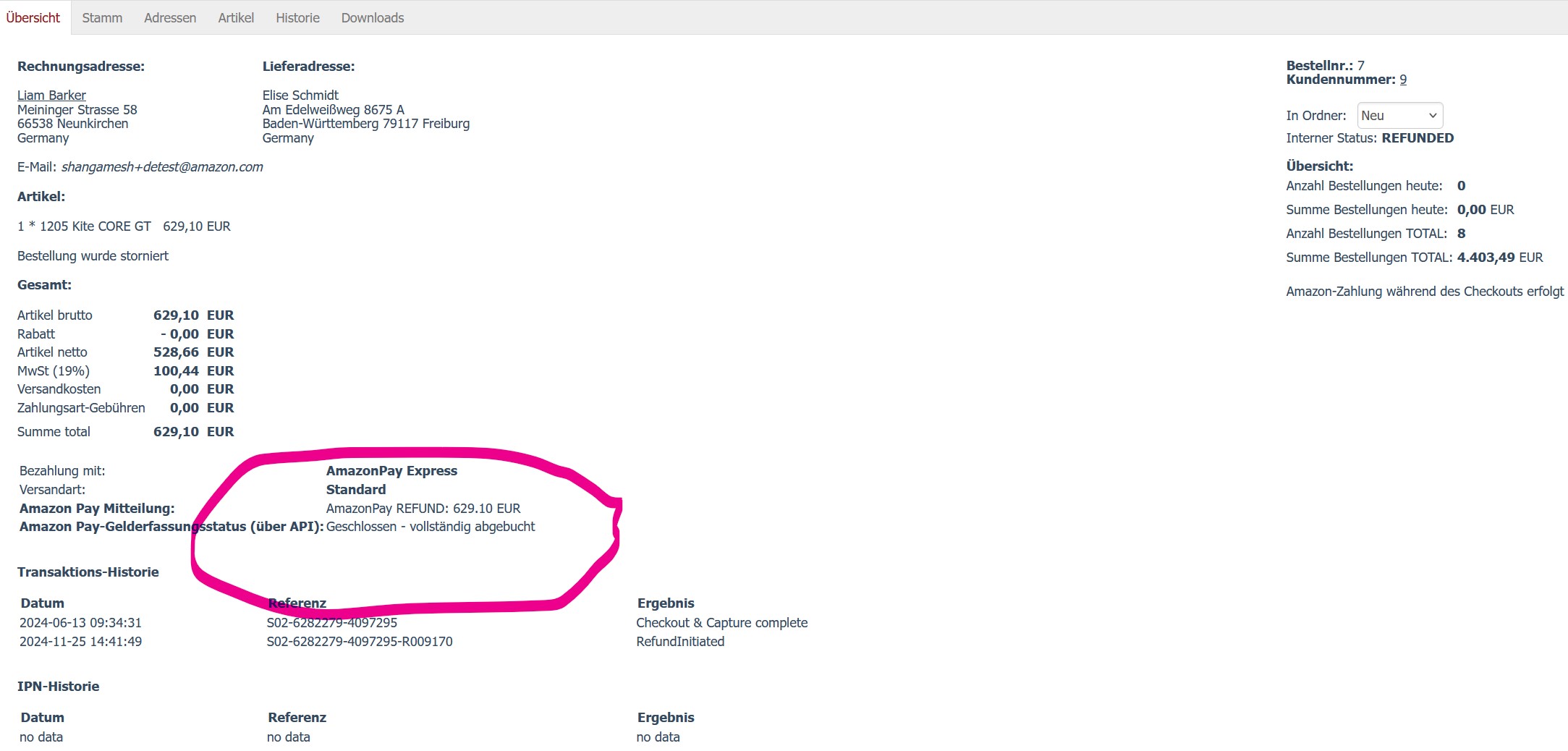The width and height of the screenshot is (1568, 751).
Task: Click the REFUNDED internal status text
Action: coord(1417,138)
